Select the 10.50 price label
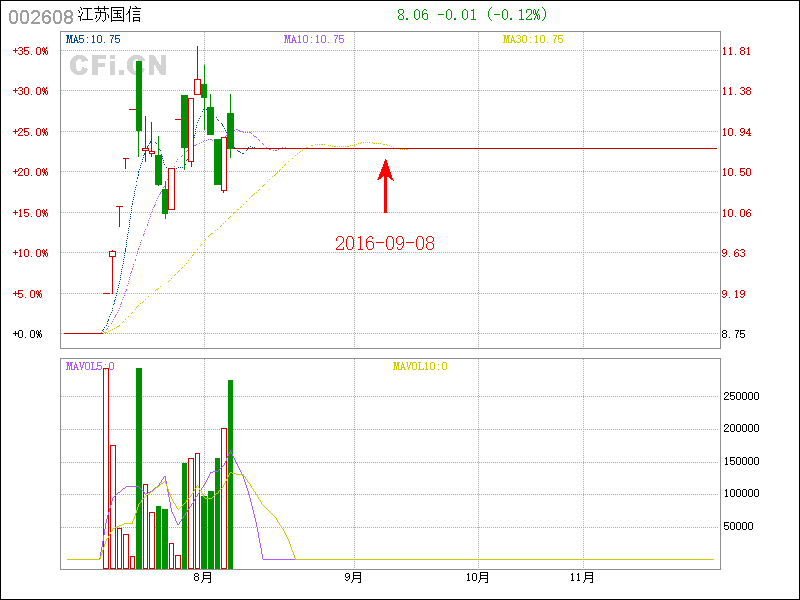Screen dimensions: 800x600 [x=736, y=172]
